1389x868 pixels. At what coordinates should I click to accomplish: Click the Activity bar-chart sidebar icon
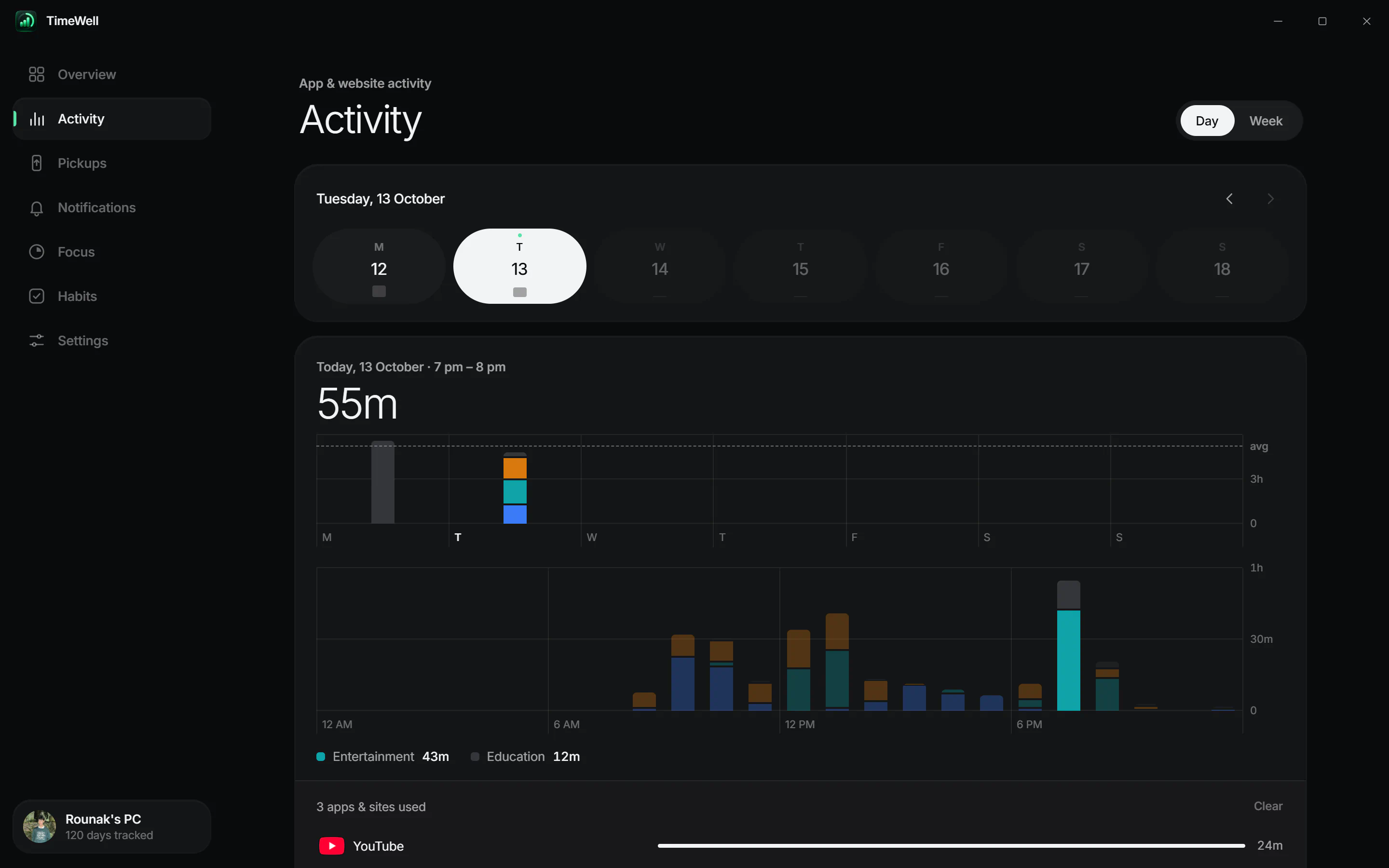[x=37, y=119]
